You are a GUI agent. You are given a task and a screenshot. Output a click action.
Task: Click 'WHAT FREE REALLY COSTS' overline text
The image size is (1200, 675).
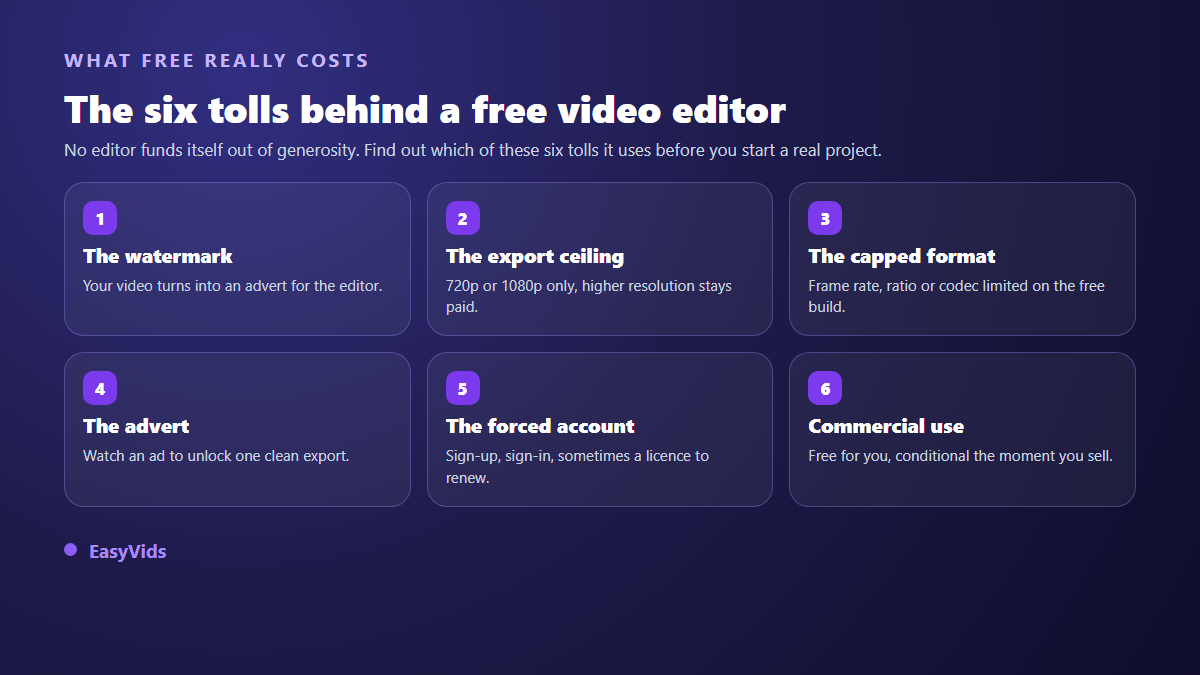[217, 61]
